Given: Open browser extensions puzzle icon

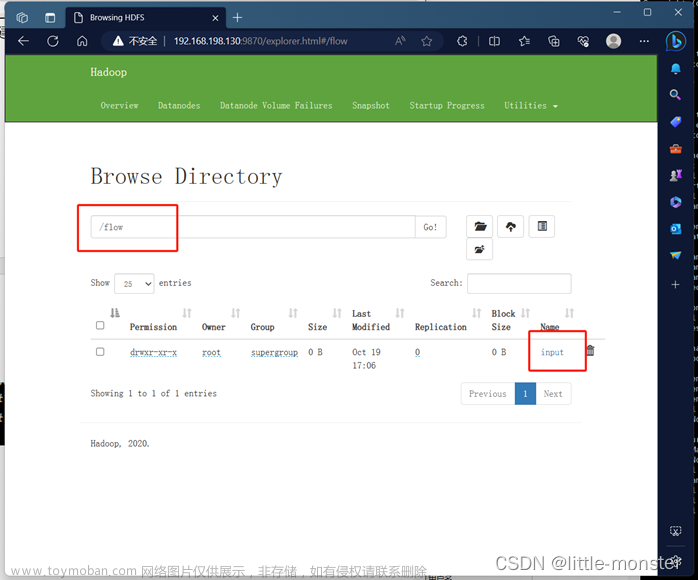Looking at the screenshot, I should pyautogui.click(x=463, y=41).
